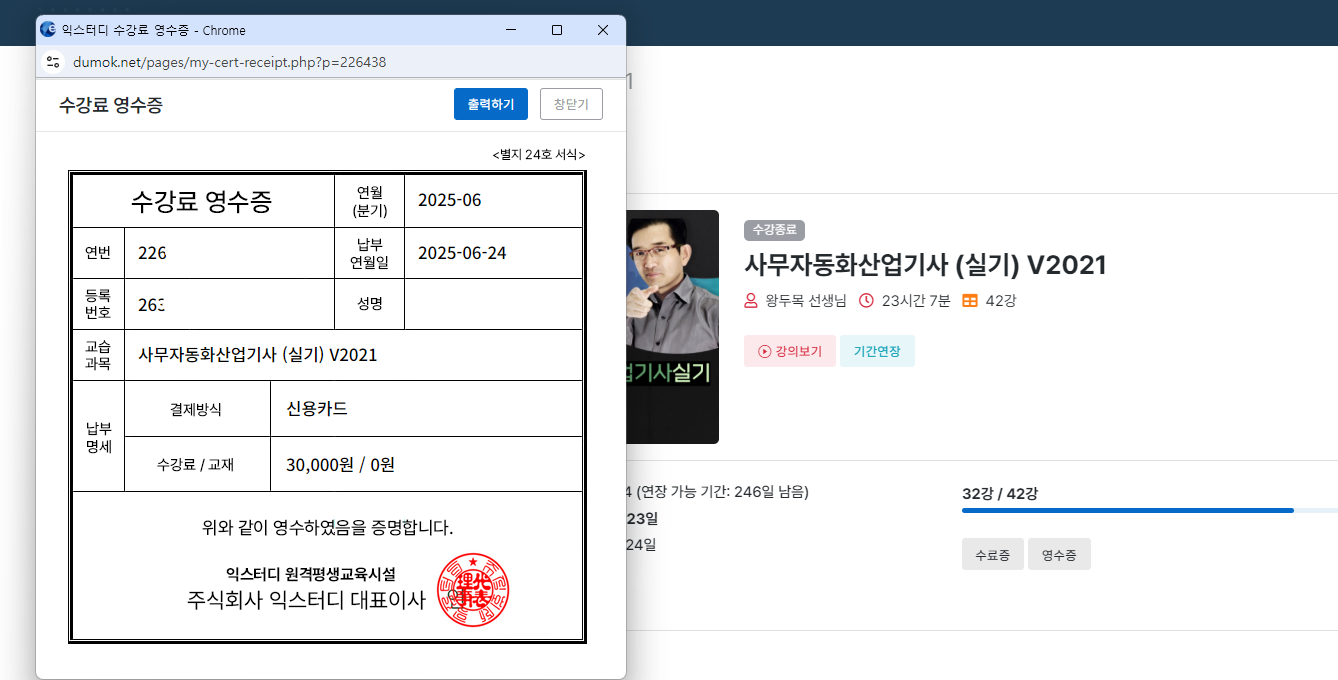Close the receipt popup window with X
Screen dimensions: 1338x680
(x=603, y=30)
